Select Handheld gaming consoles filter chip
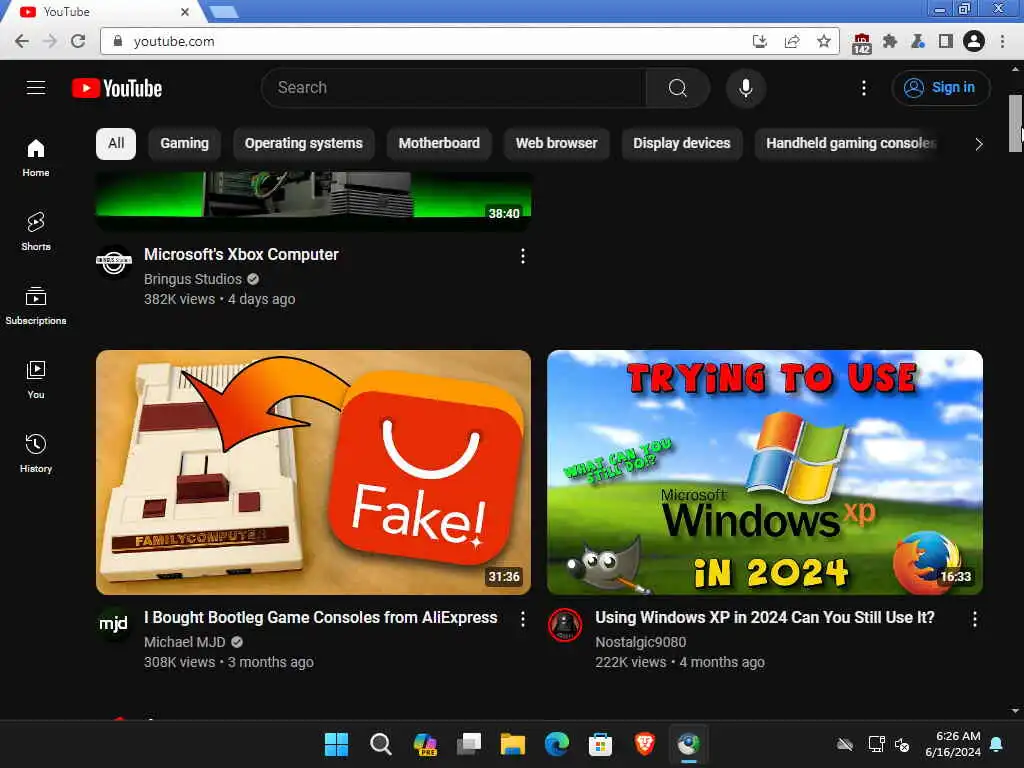1024x768 pixels. pos(850,144)
